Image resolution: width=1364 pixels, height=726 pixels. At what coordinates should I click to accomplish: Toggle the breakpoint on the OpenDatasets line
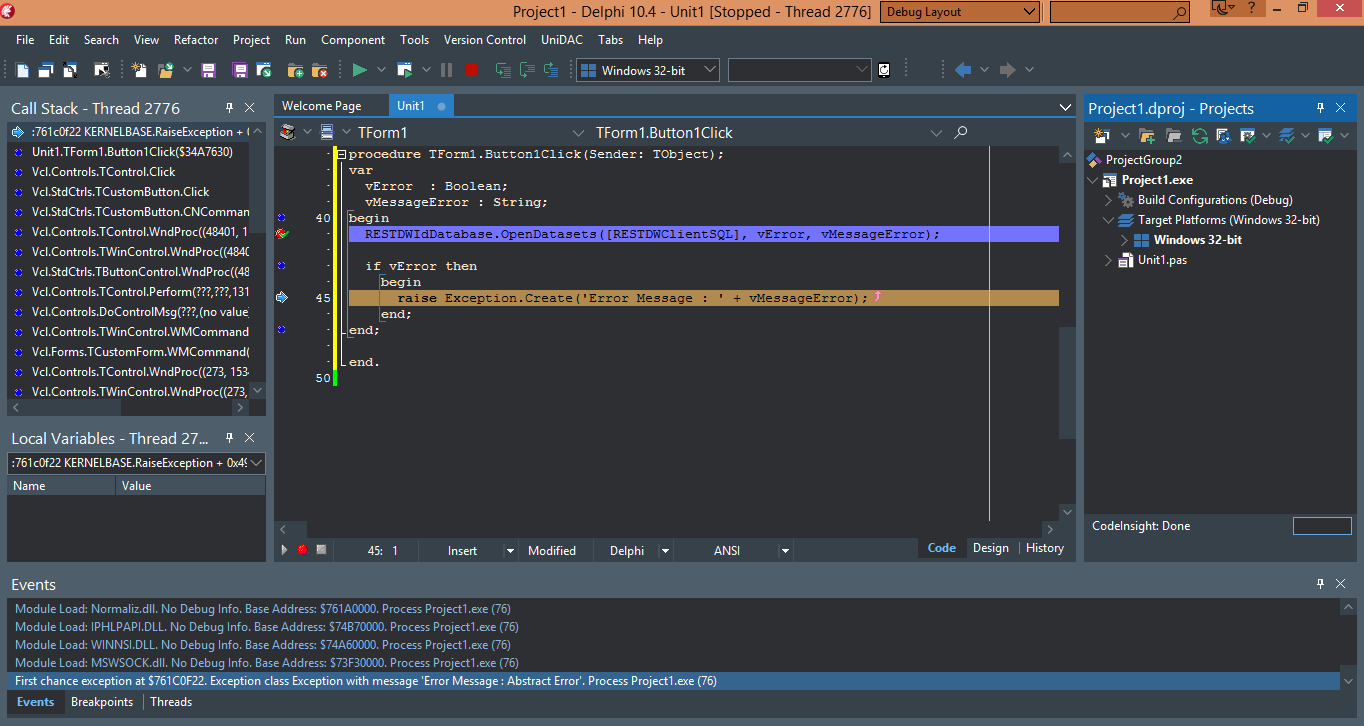coord(282,233)
